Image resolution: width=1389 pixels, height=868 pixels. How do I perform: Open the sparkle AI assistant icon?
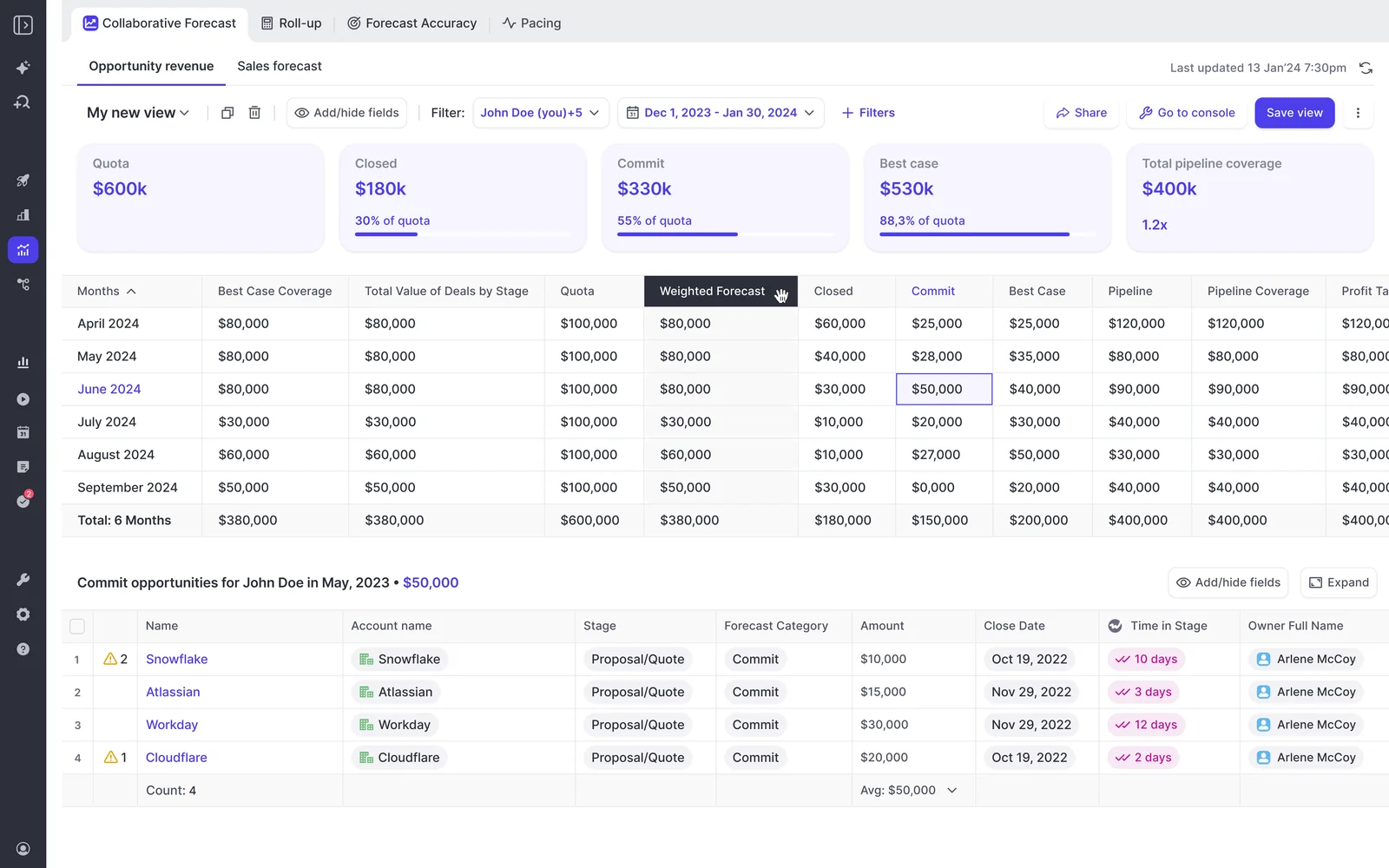pyautogui.click(x=23, y=68)
